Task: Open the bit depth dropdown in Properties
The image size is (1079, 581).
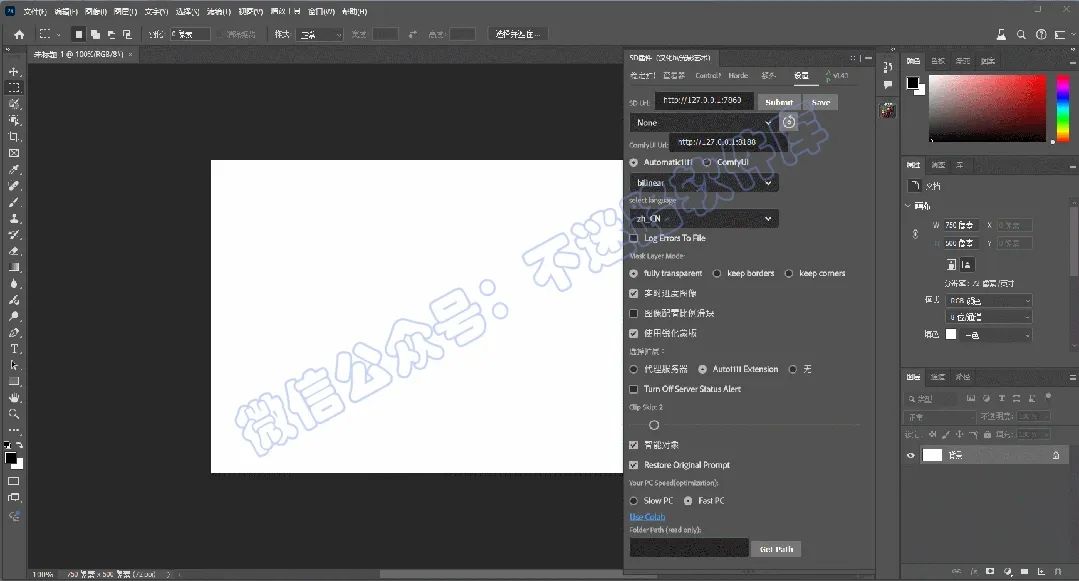Action: pos(989,317)
